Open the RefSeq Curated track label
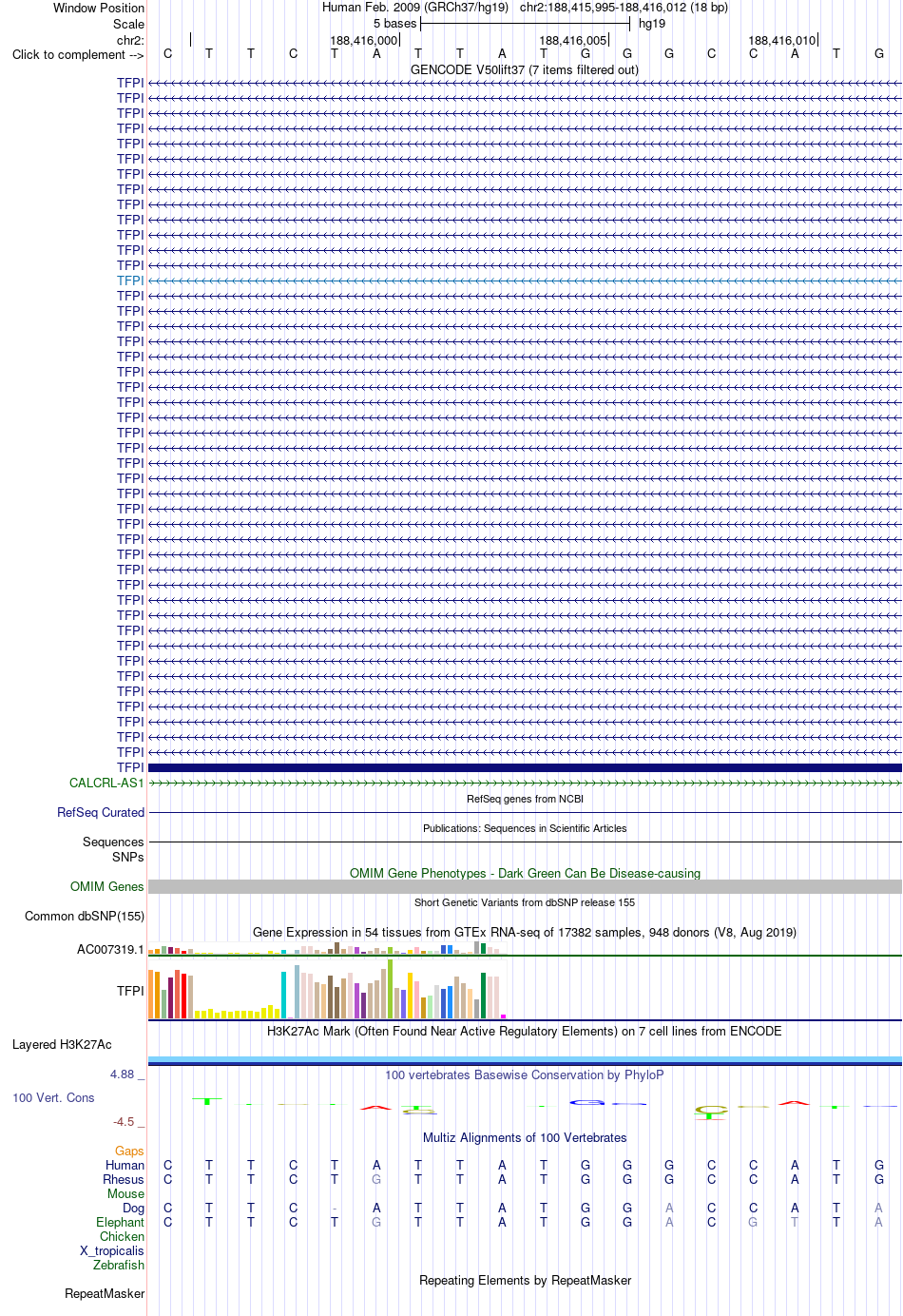Screen dimensions: 903x1316 [101, 812]
